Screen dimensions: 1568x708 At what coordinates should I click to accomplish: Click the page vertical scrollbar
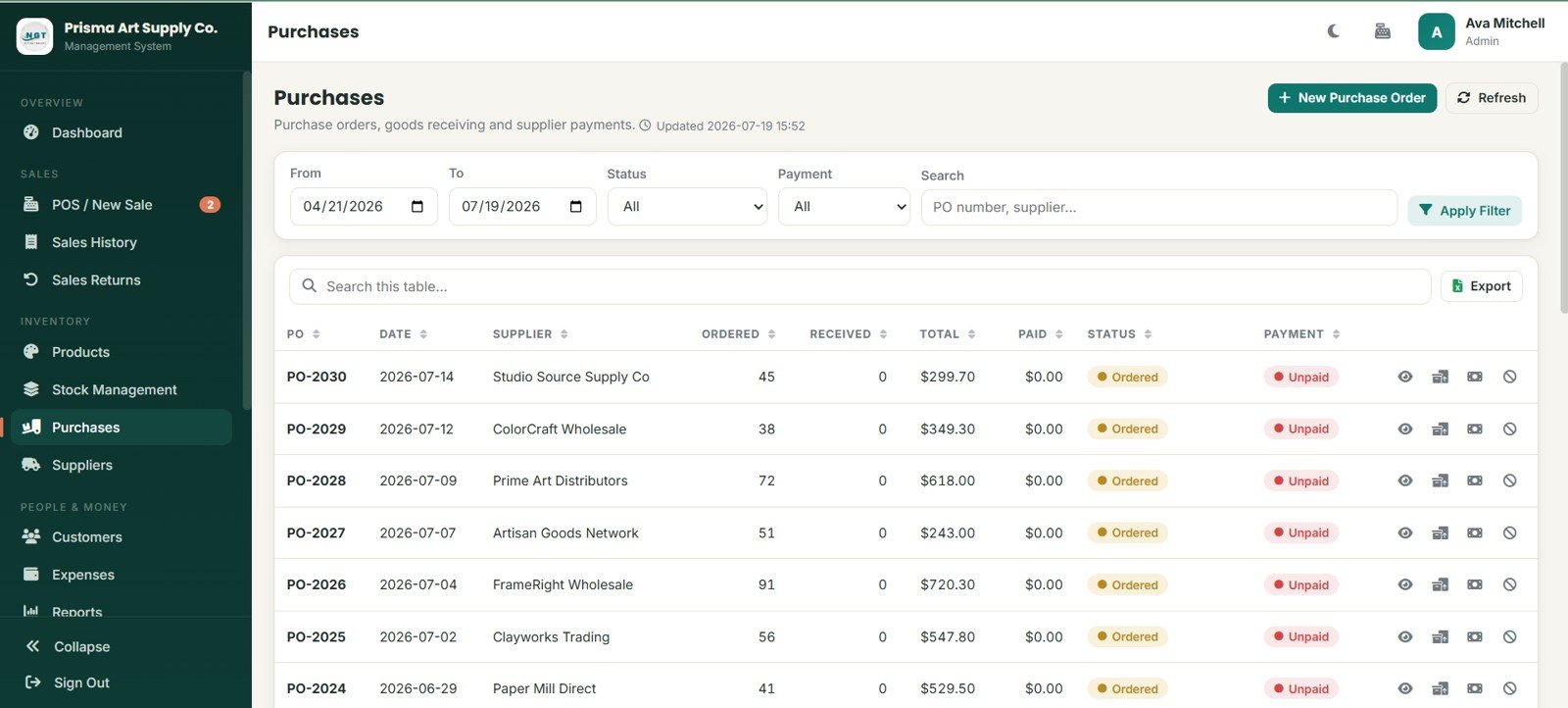(1563, 186)
